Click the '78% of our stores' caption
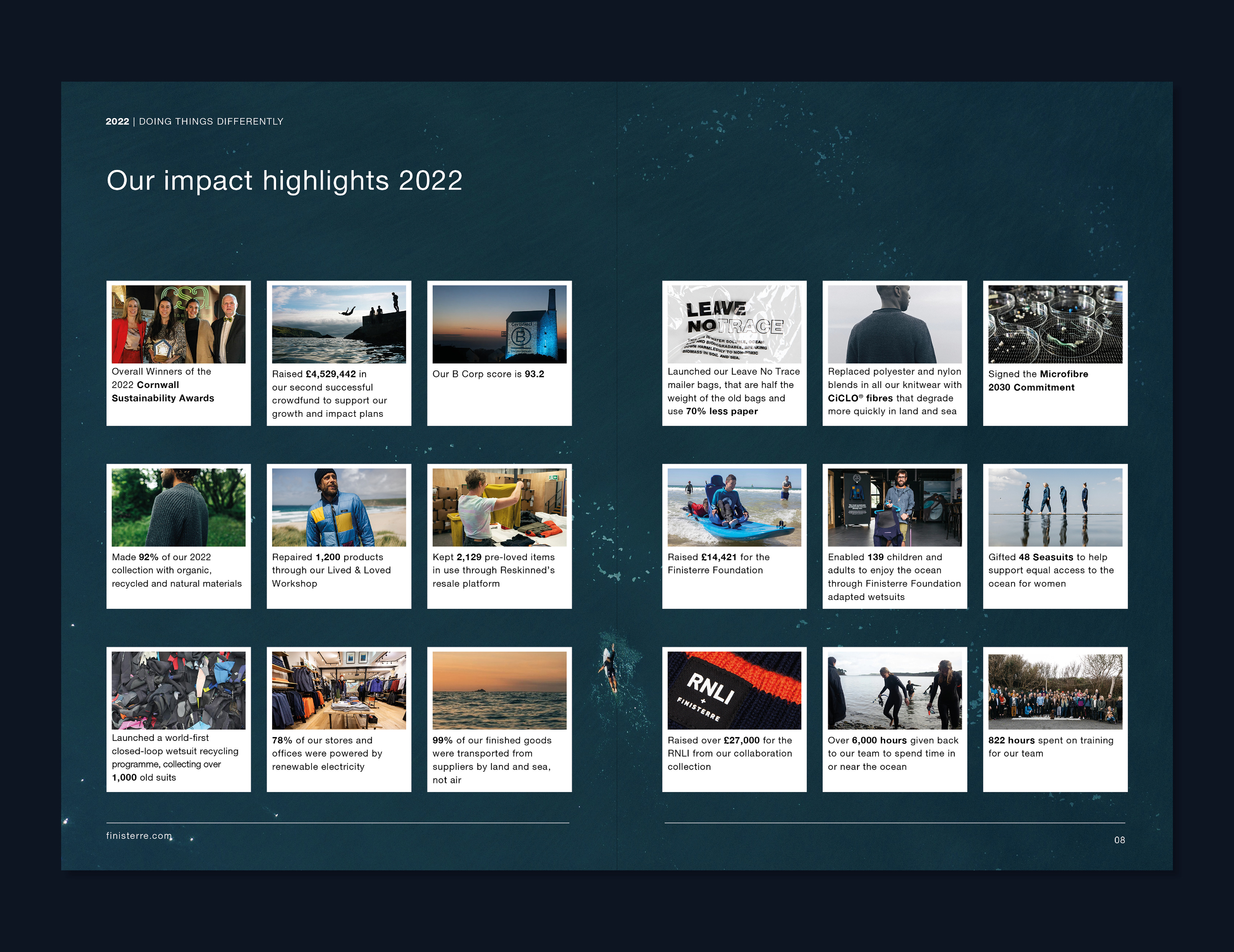 coord(327,754)
